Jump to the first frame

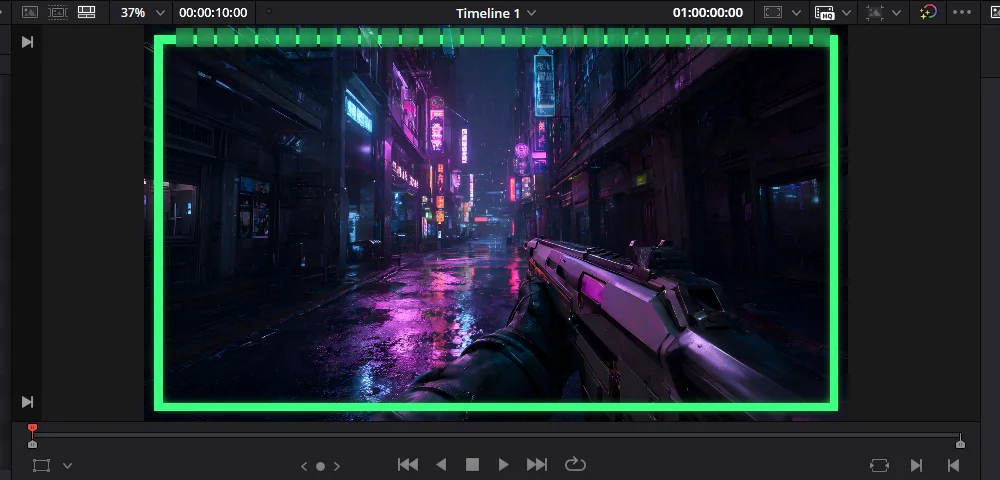click(x=408, y=465)
